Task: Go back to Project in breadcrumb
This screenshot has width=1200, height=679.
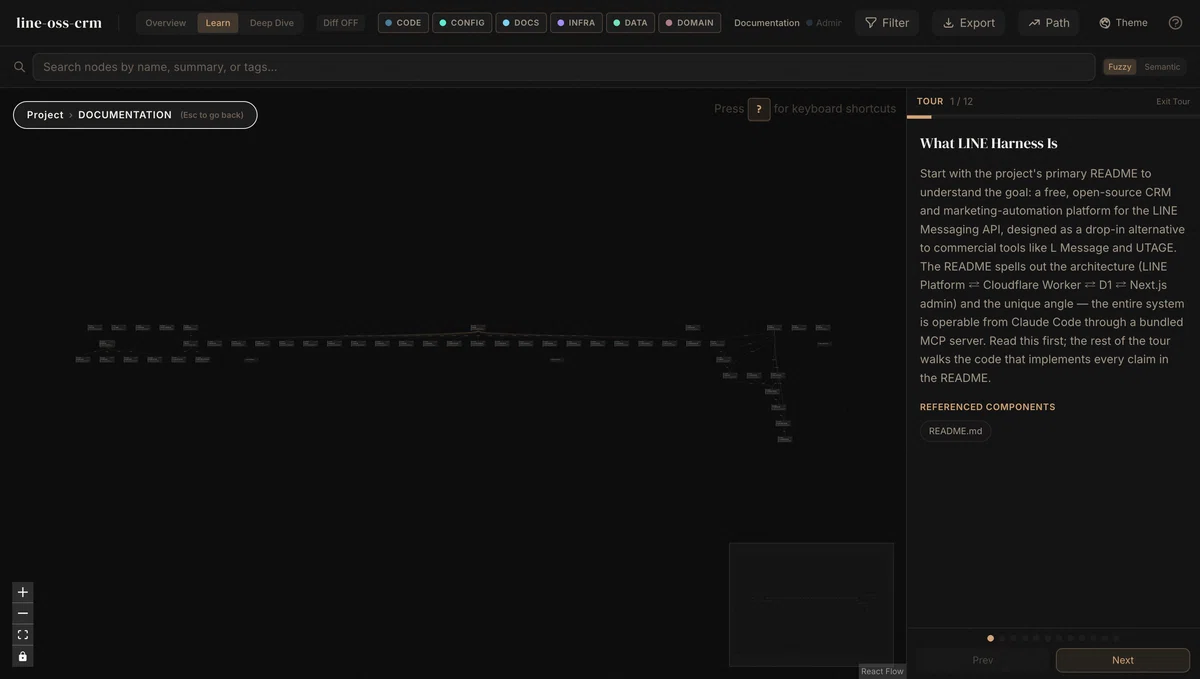Action: pyautogui.click(x=45, y=115)
